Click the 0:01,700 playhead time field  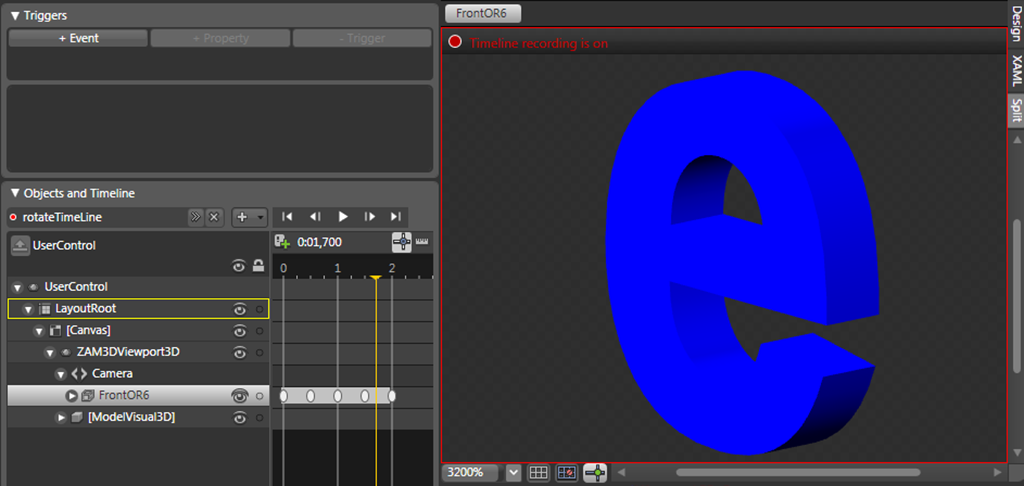click(320, 242)
